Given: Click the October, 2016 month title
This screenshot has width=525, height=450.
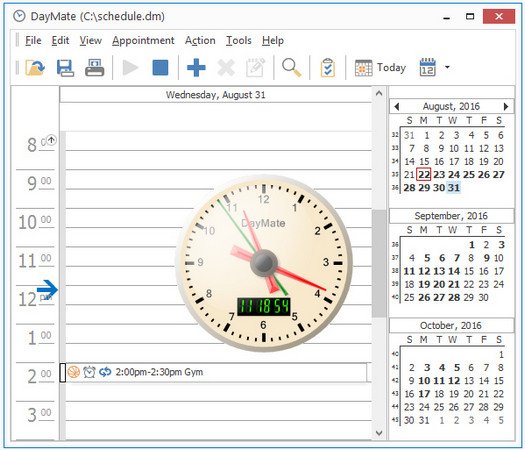Looking at the screenshot, I should (x=451, y=325).
